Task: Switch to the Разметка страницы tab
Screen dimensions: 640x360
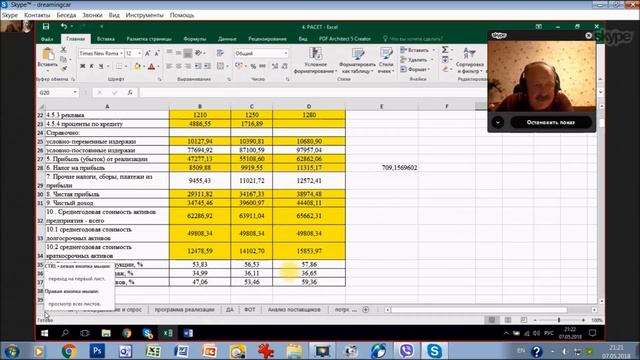Action: (x=149, y=39)
